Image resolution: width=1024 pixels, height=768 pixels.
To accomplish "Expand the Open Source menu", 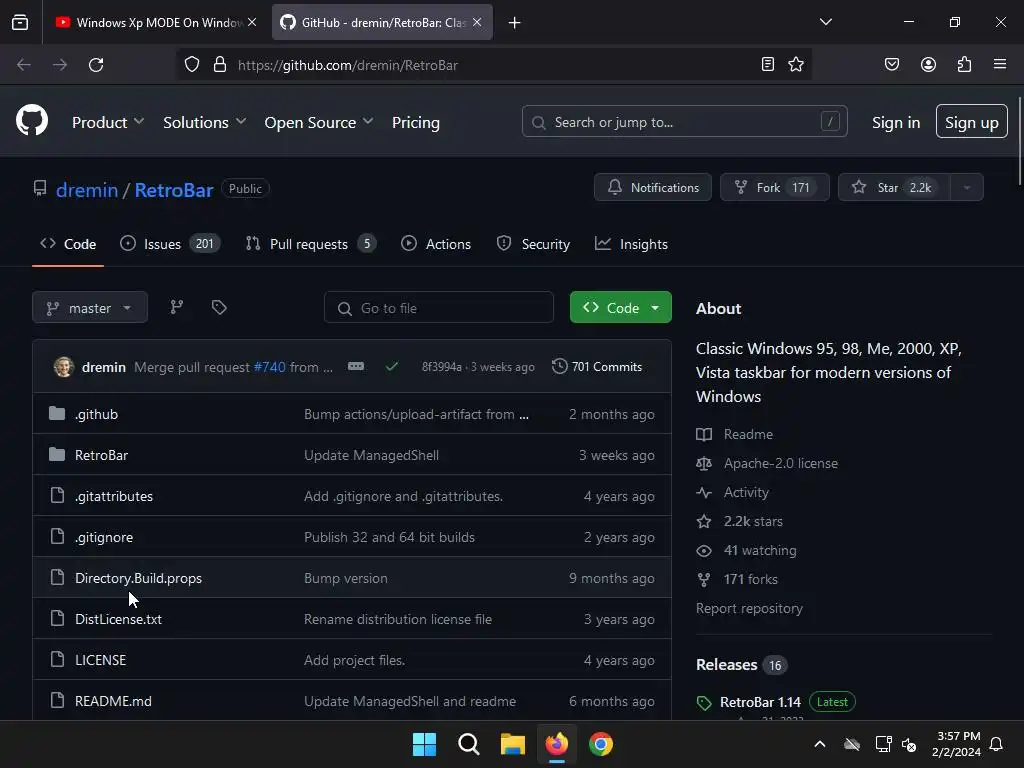I will [319, 122].
